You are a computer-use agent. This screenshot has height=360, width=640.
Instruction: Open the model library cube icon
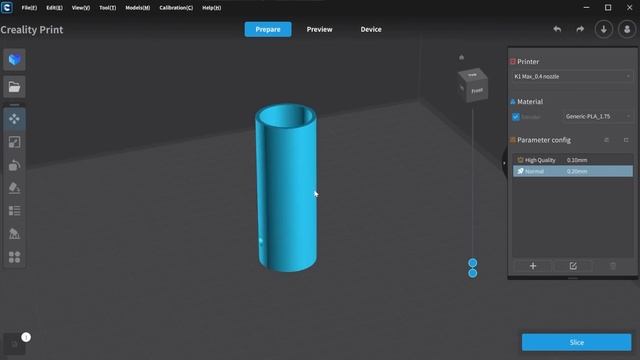[x=14, y=60]
